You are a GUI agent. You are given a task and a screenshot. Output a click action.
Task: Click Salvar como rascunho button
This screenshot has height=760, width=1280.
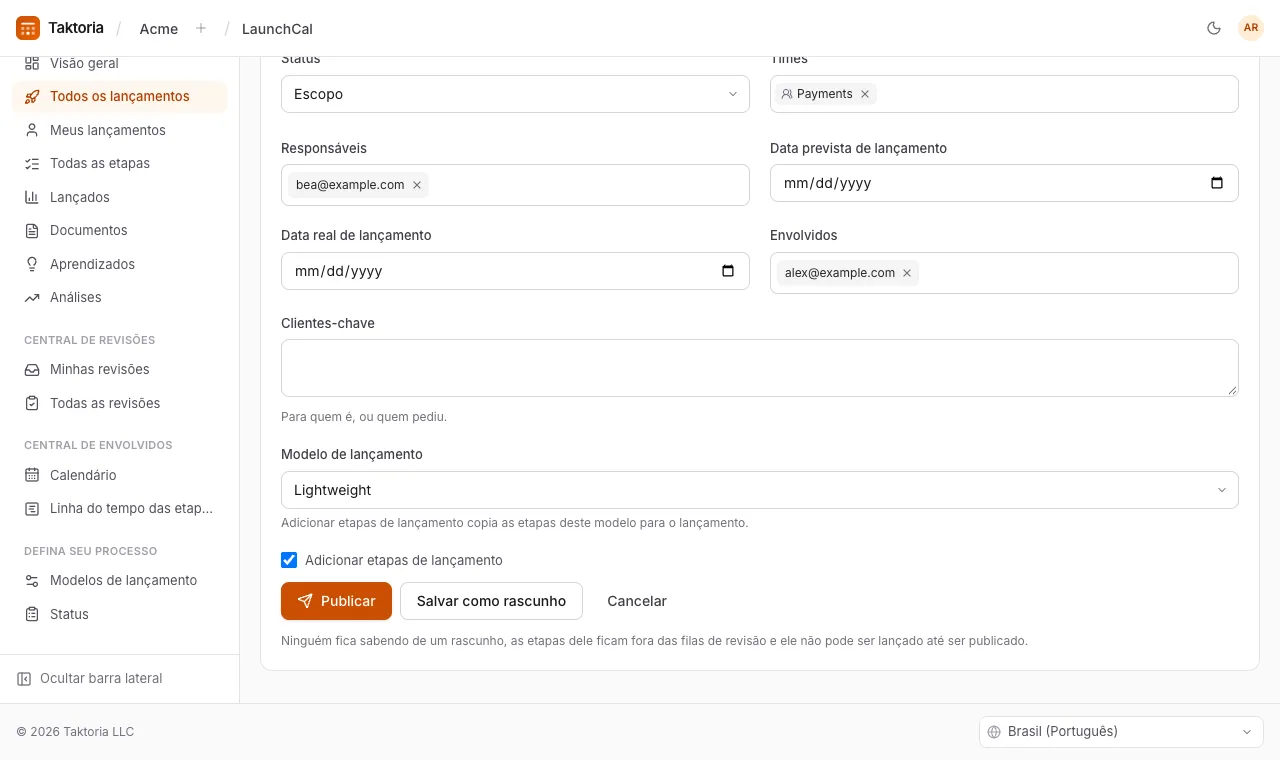pos(491,601)
